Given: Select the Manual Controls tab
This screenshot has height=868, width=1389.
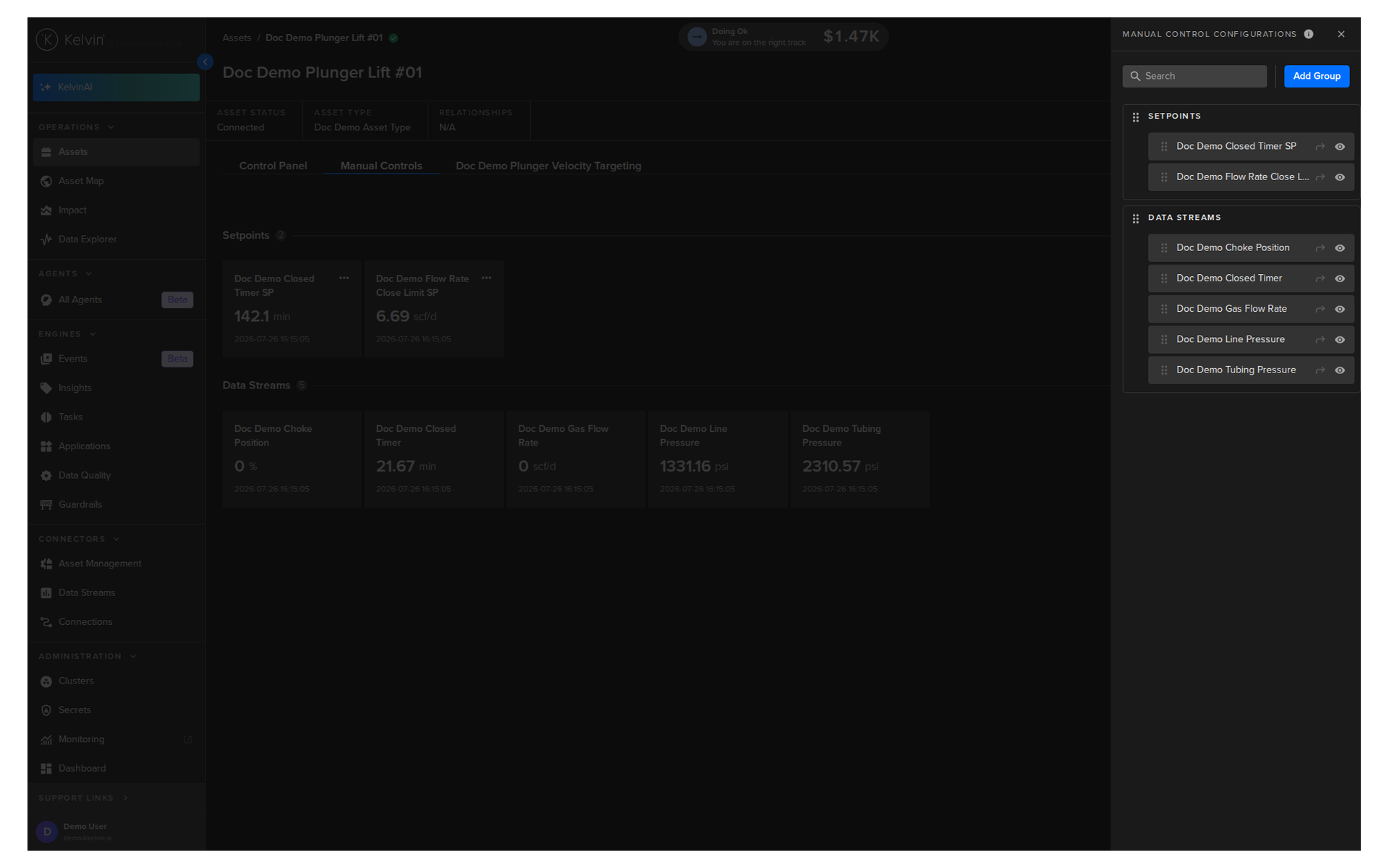Looking at the screenshot, I should pos(381,166).
